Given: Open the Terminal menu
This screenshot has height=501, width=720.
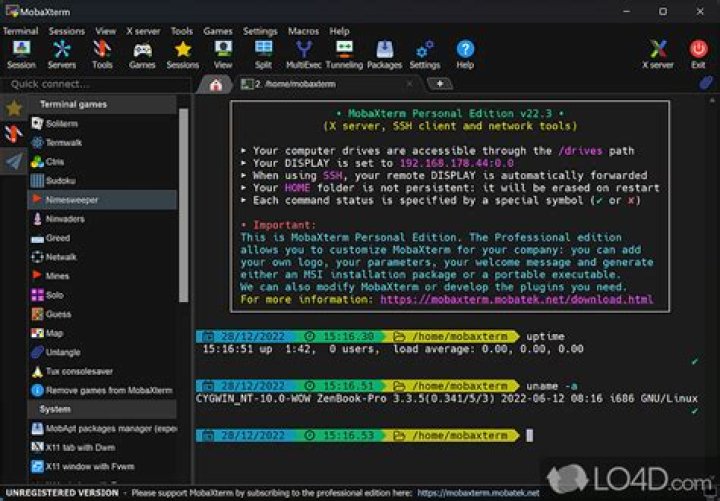Looking at the screenshot, I should coord(20,31).
